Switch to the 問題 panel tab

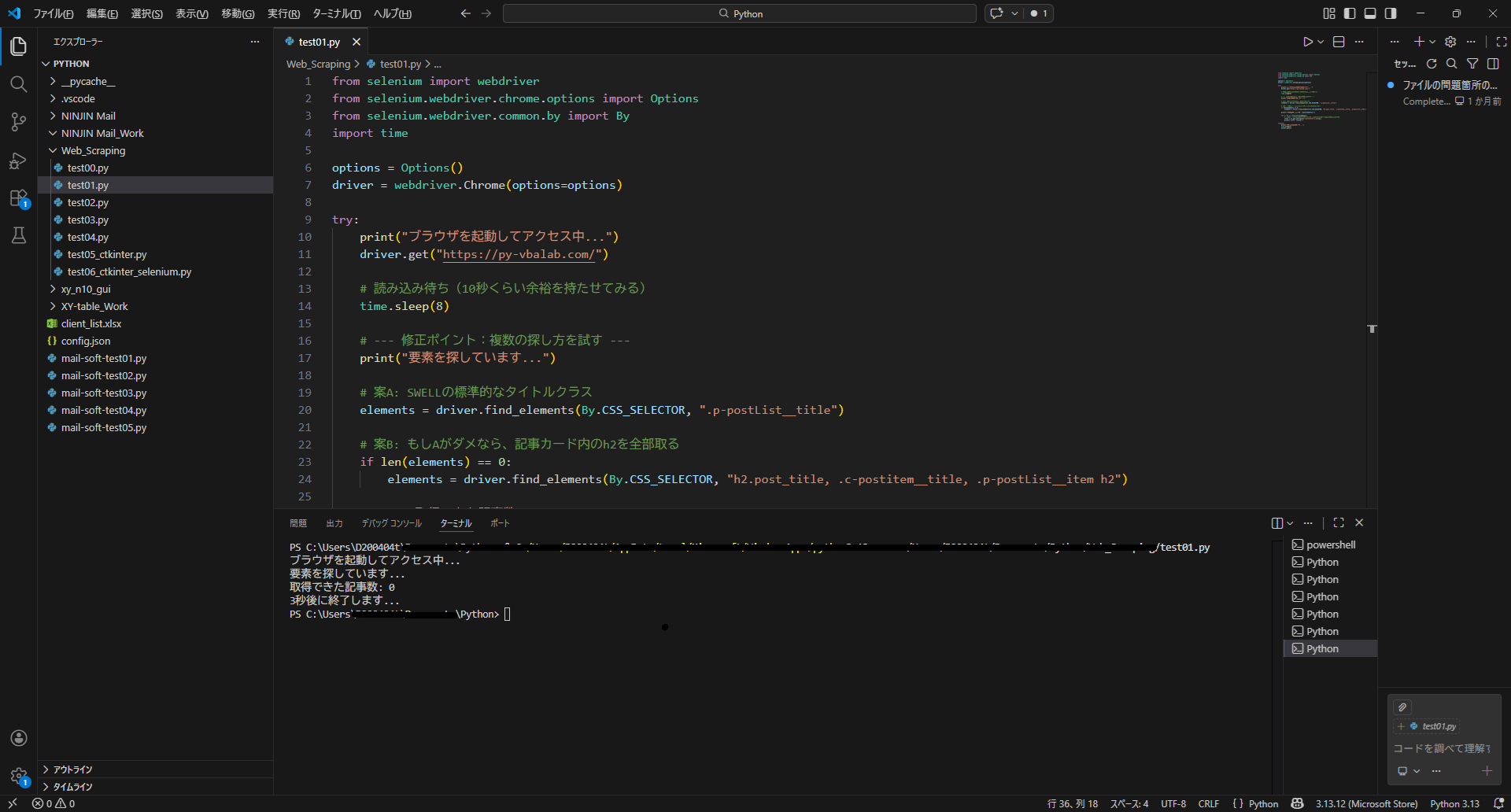tap(298, 523)
